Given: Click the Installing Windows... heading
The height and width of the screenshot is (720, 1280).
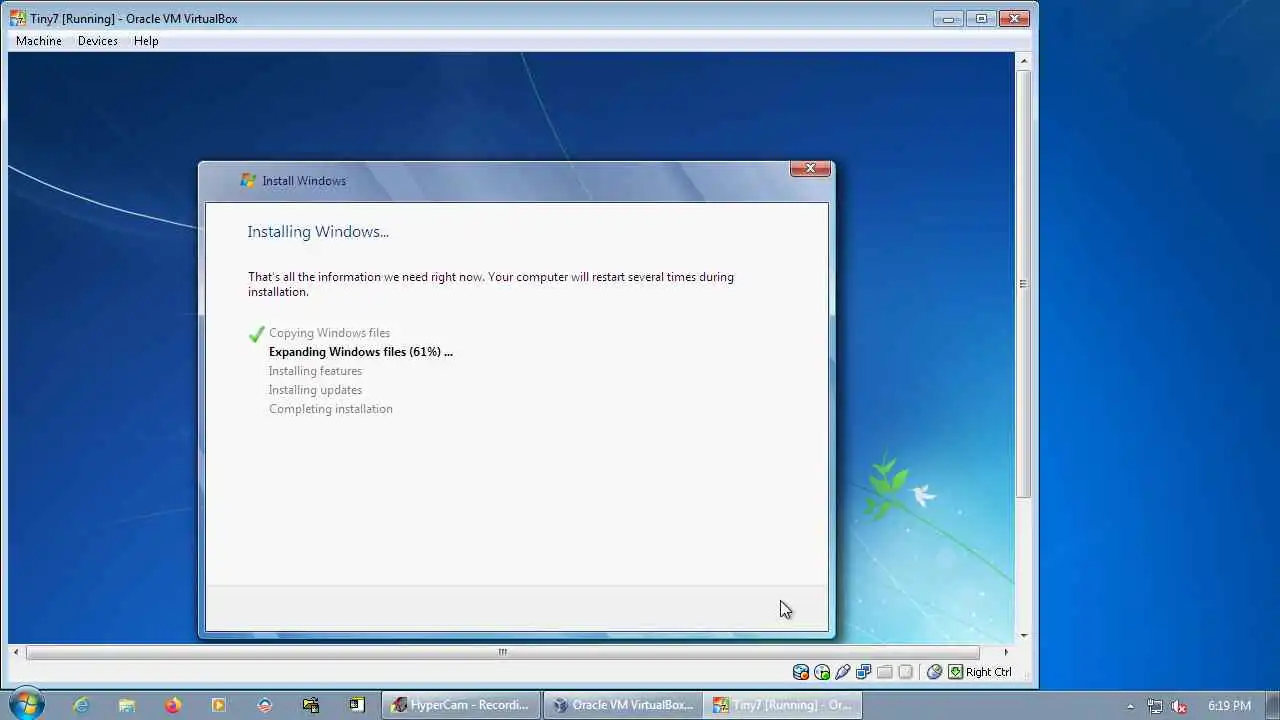Looking at the screenshot, I should [x=318, y=232].
